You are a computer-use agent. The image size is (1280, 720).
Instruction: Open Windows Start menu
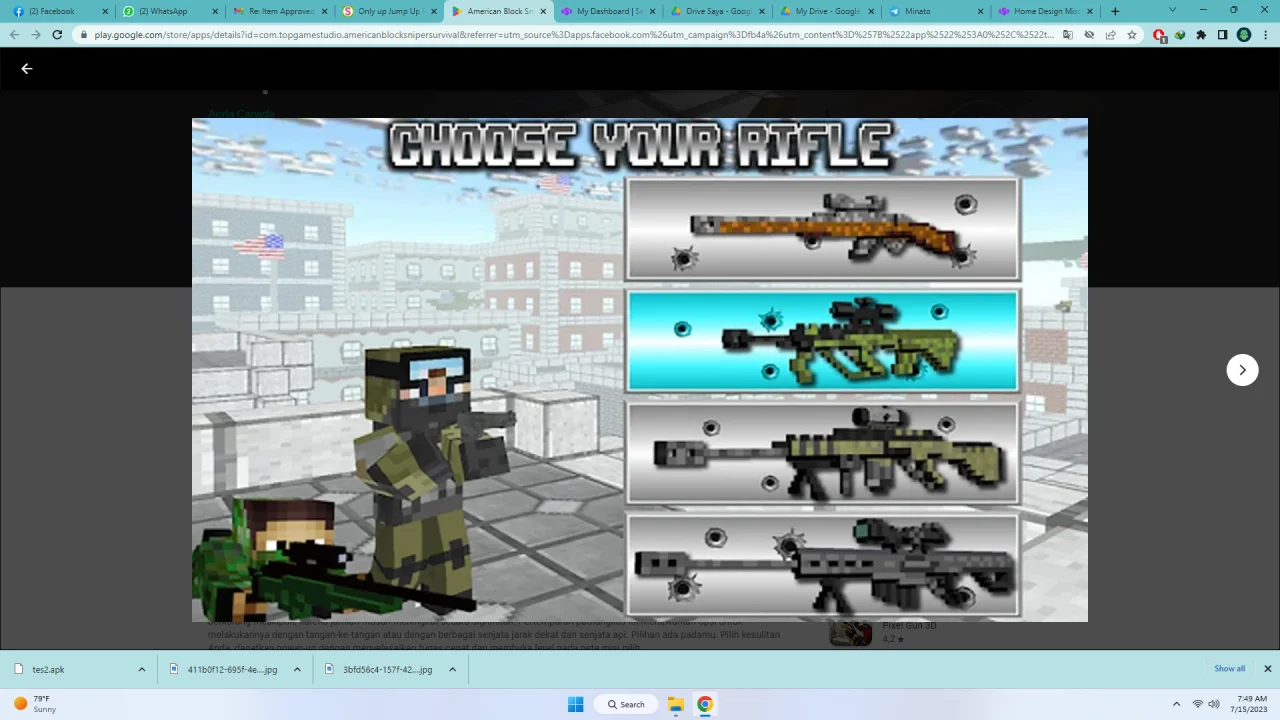point(576,704)
